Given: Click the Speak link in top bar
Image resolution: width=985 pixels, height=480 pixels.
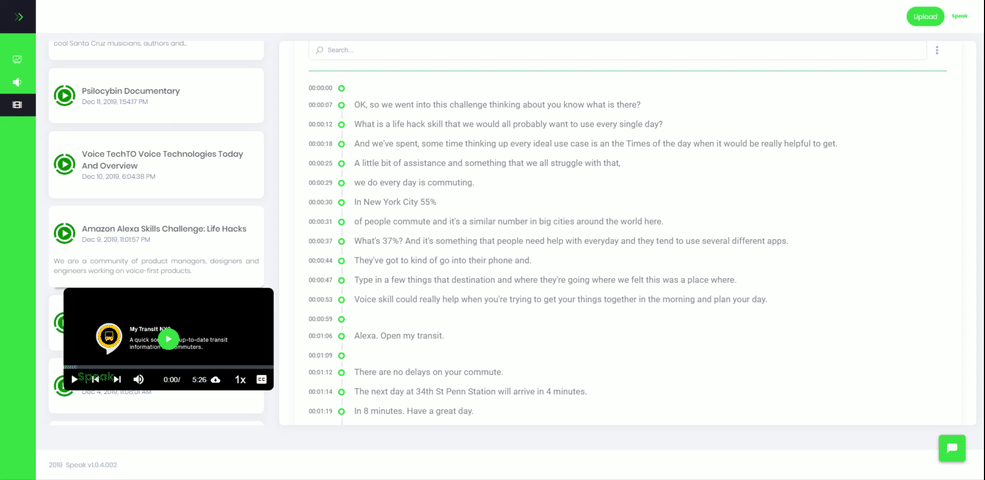Looking at the screenshot, I should click(x=959, y=16).
